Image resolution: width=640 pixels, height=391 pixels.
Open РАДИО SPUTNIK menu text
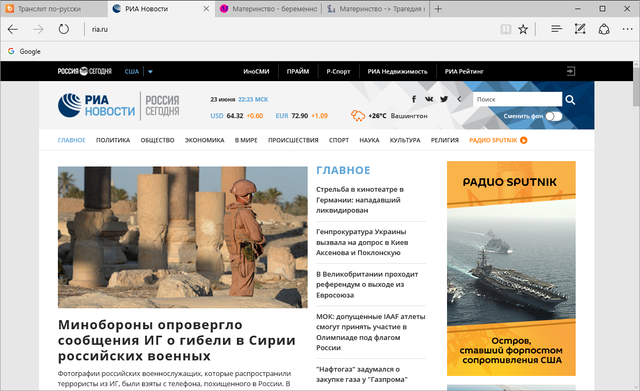tap(493, 140)
